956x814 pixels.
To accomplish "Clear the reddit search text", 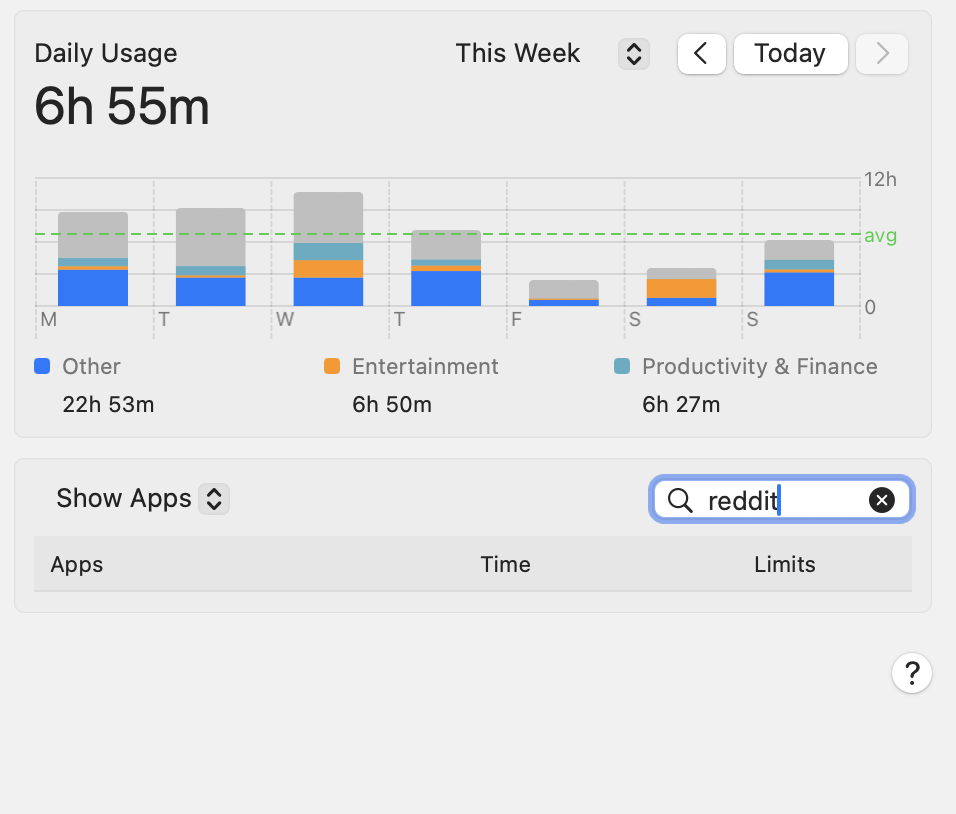I will (x=881, y=500).
